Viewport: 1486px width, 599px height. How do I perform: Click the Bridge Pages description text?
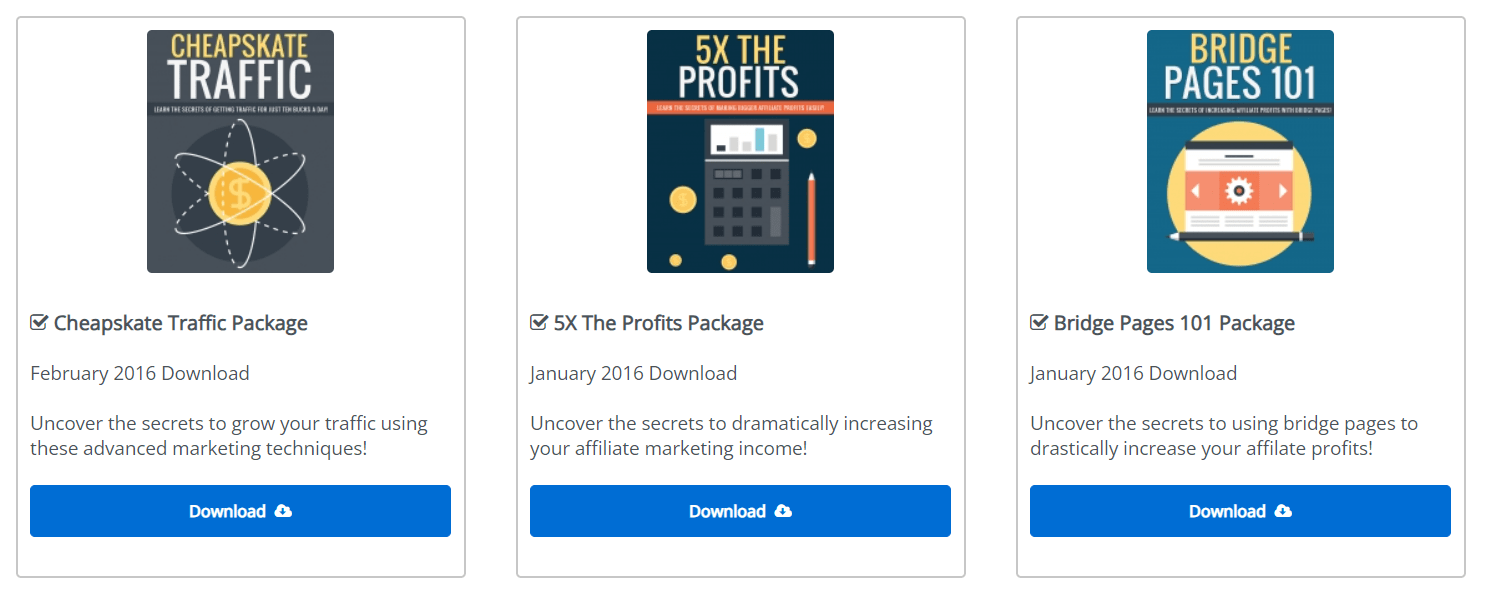coord(1224,435)
